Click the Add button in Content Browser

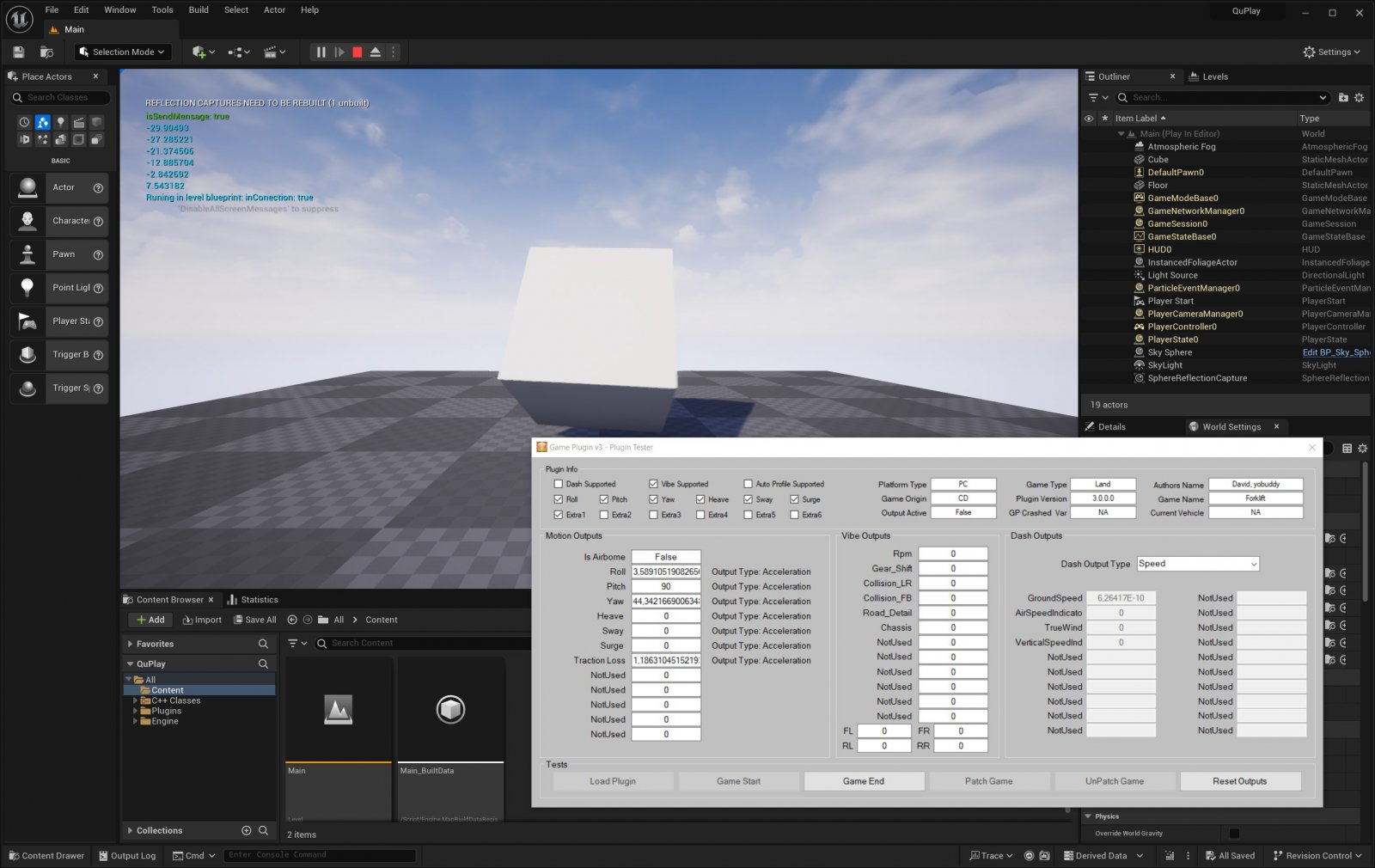(x=151, y=620)
